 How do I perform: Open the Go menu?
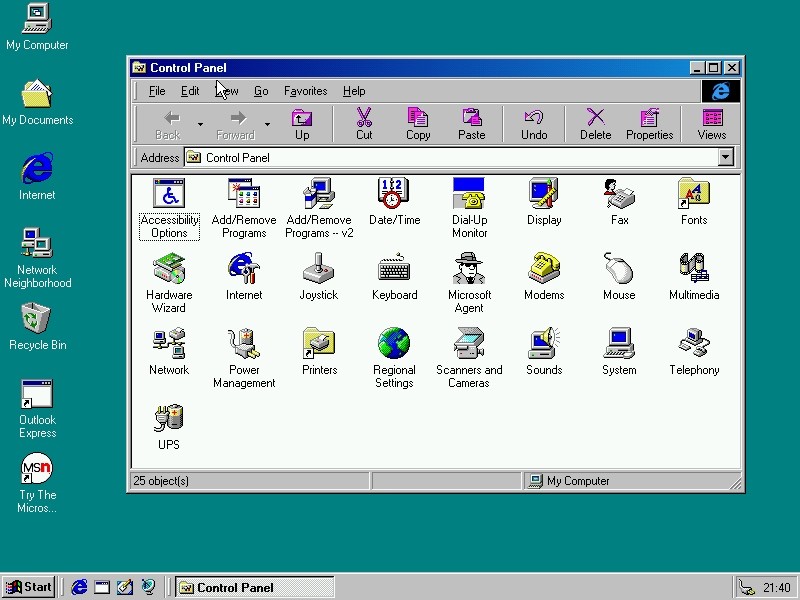pos(261,91)
